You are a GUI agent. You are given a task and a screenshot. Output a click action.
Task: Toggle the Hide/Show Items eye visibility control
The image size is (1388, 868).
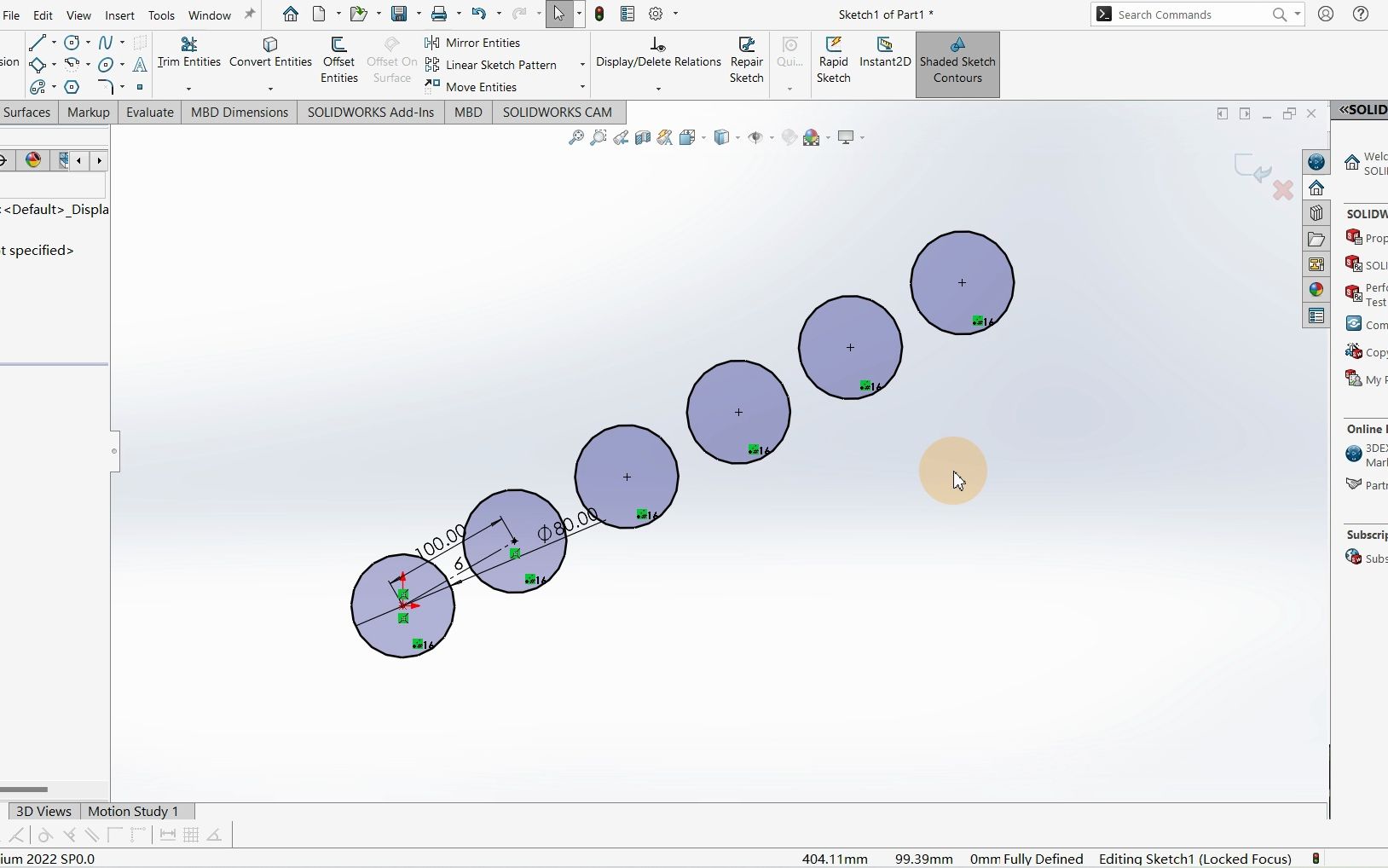[x=757, y=137]
